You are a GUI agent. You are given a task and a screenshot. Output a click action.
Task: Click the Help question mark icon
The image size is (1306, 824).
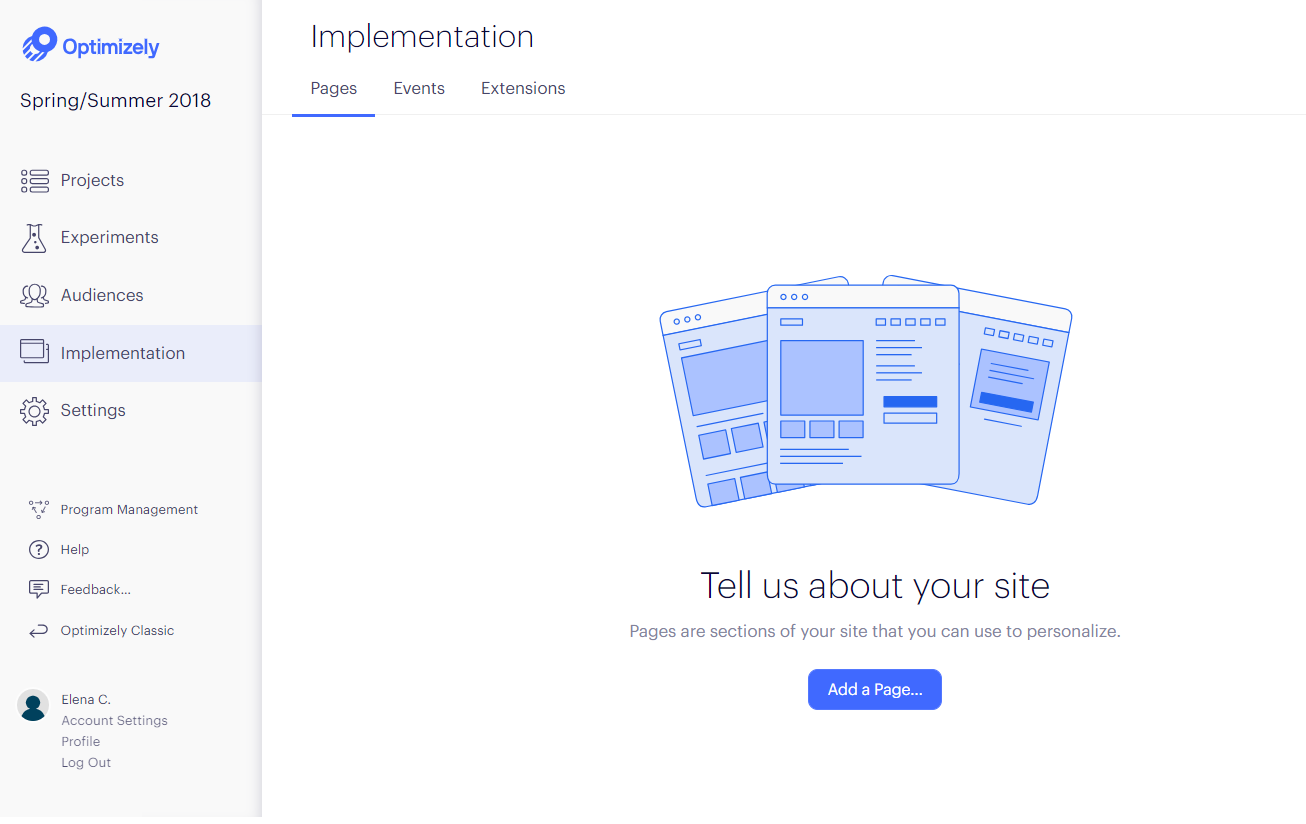coord(39,550)
